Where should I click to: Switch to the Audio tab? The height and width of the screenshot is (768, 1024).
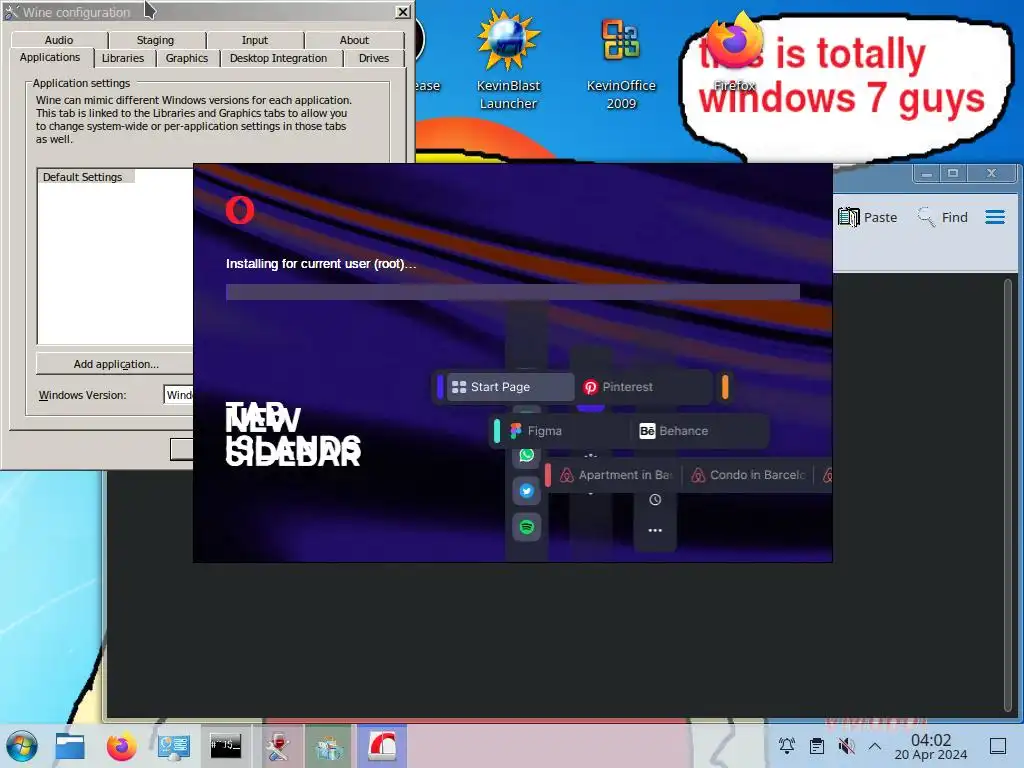click(x=59, y=40)
